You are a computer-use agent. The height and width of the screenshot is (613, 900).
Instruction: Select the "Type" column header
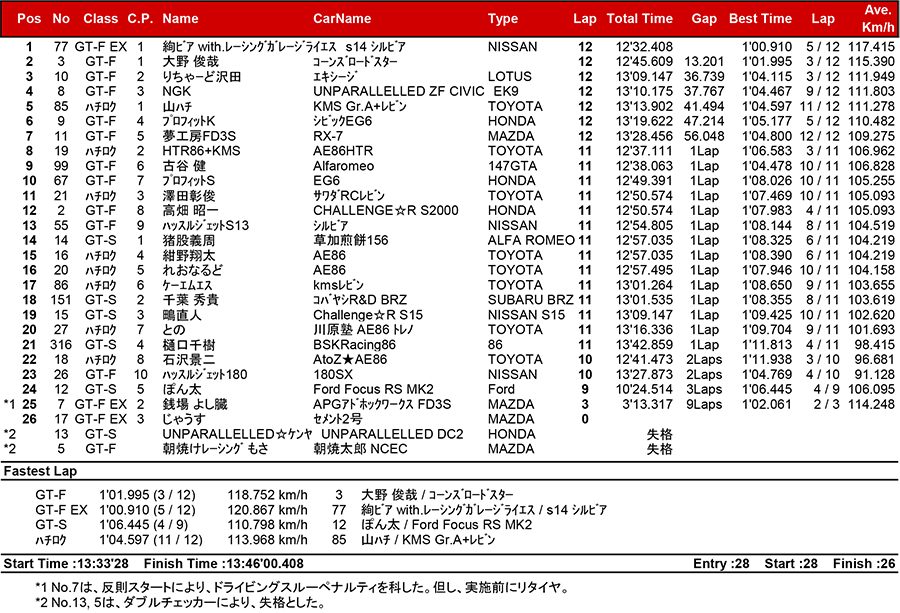503,19
